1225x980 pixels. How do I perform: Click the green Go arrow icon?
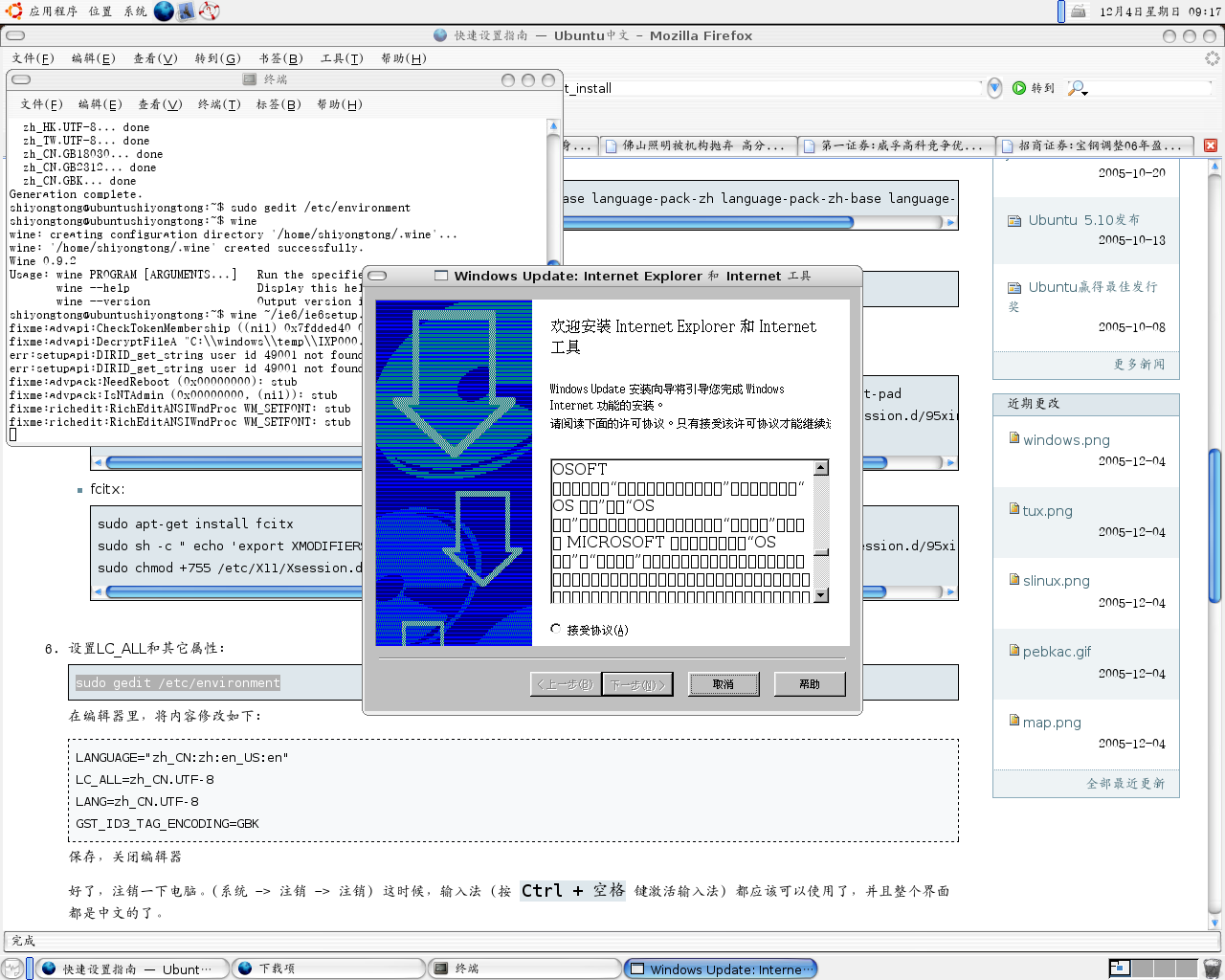[1019, 88]
